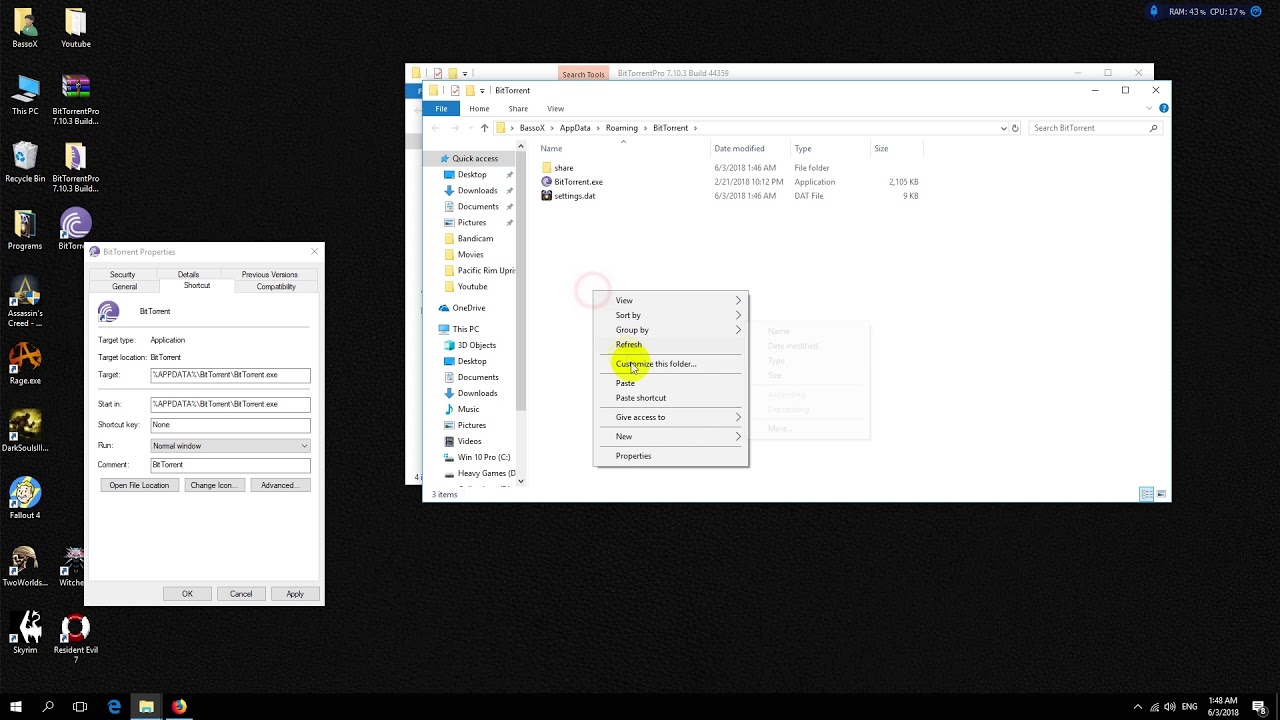This screenshot has height=720, width=1280.
Task: Open the taskbar search icon
Action: (48, 706)
